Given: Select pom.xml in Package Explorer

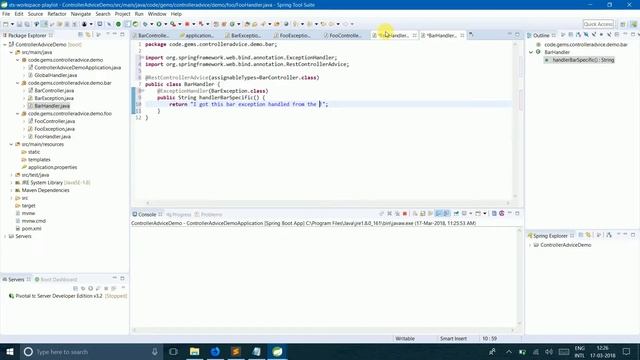Looking at the screenshot, I should 31,229.
